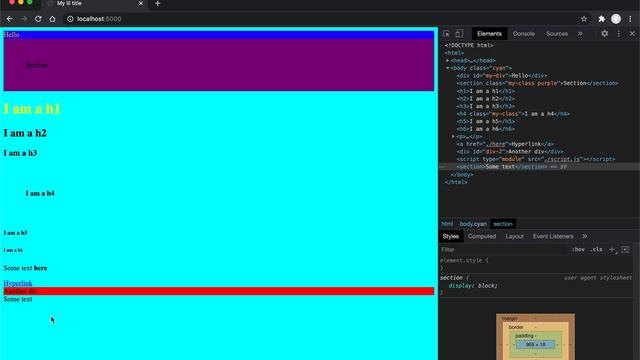This screenshot has height=360, width=640.
Task: Click the ./script.js src link
Action: (x=562, y=159)
